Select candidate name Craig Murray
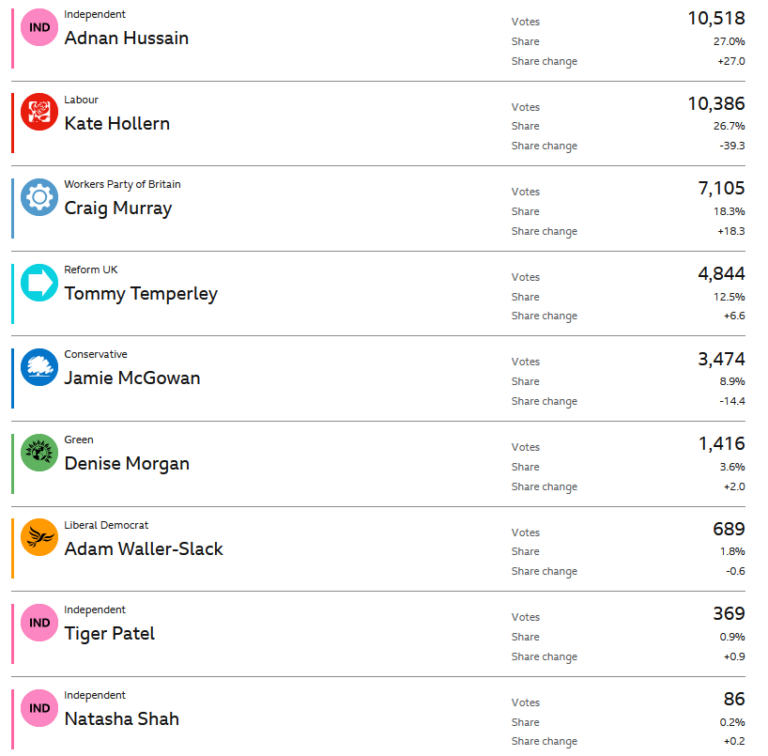768x756 pixels. [x=118, y=209]
